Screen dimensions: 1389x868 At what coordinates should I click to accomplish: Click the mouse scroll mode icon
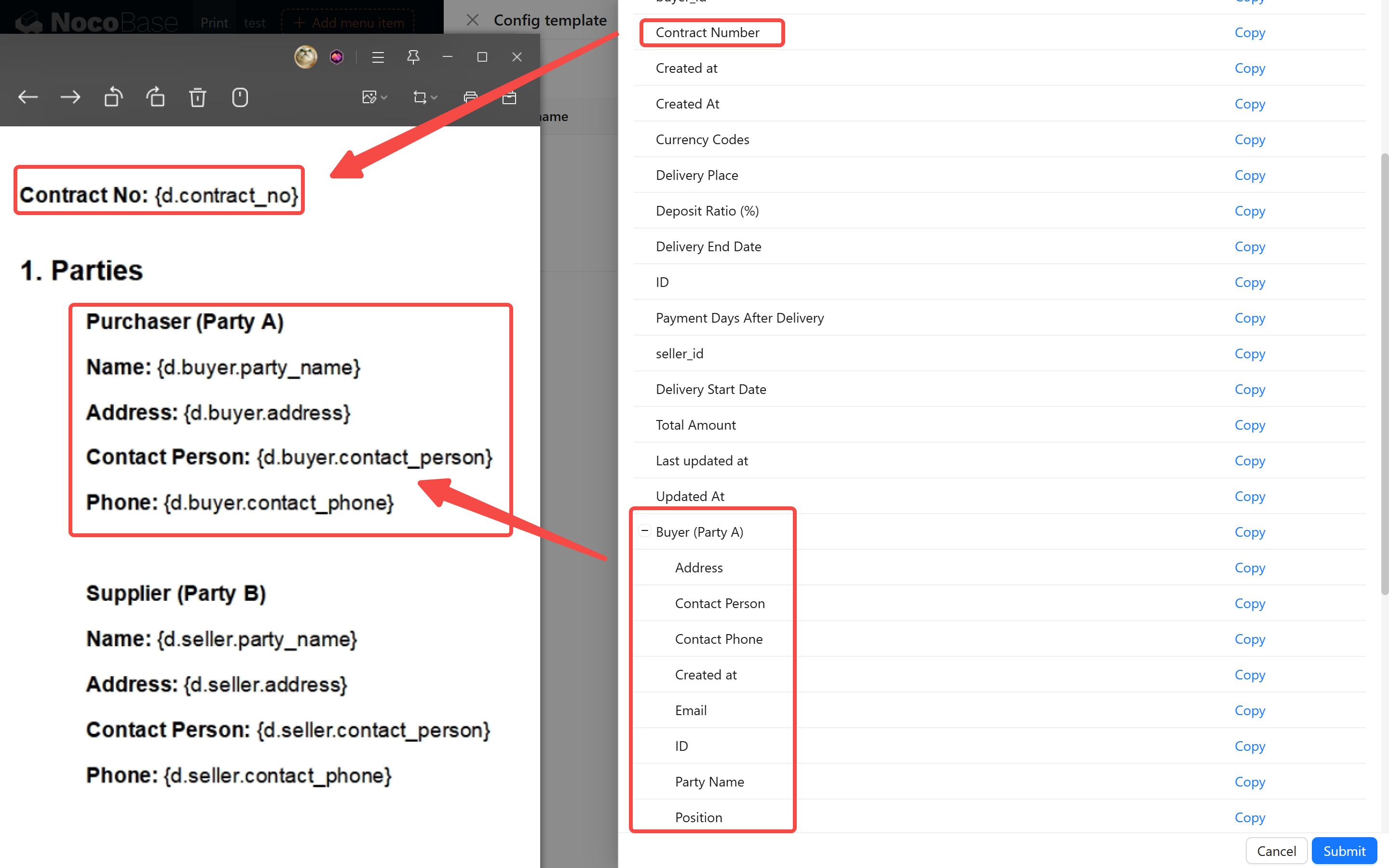[x=240, y=97]
